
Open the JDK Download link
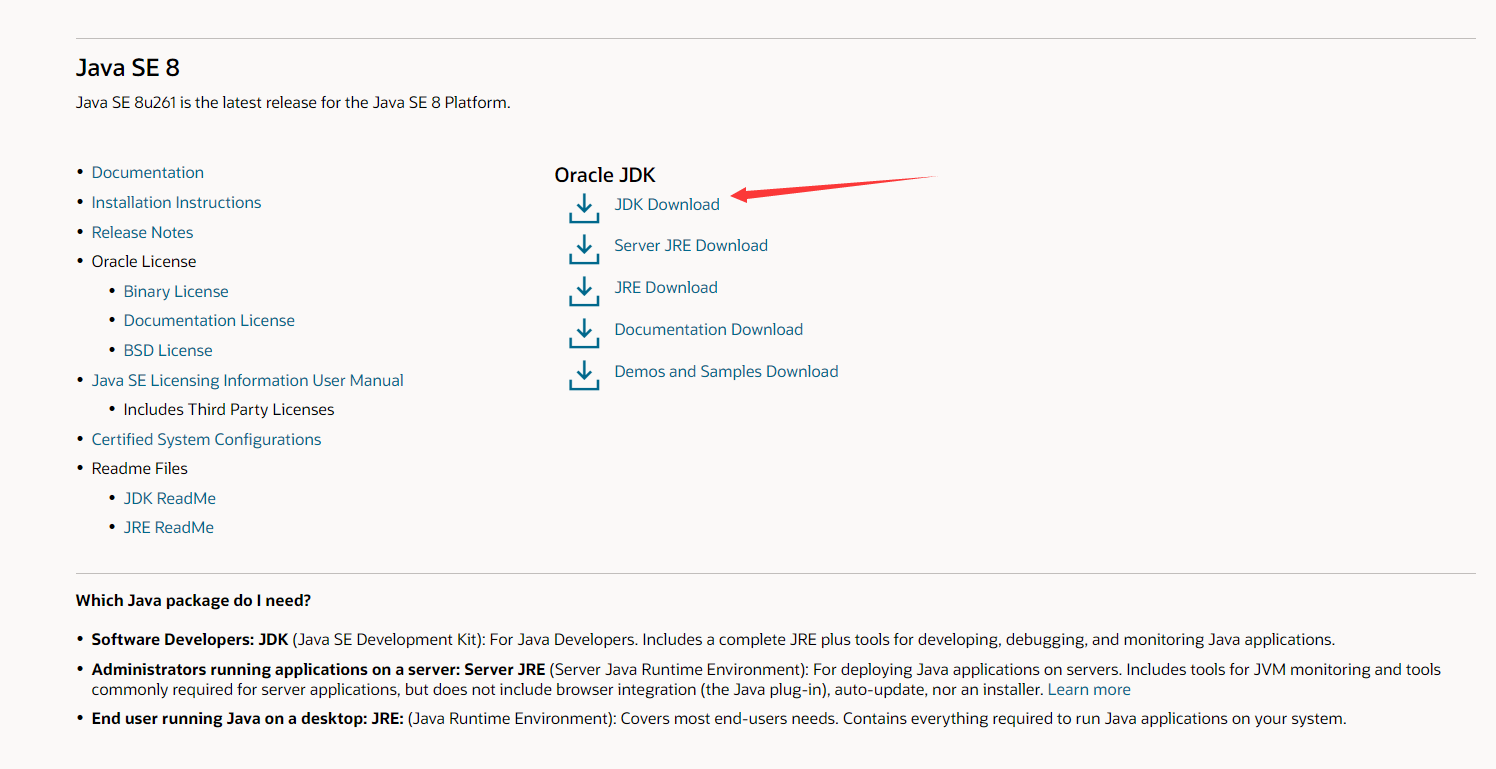pyautogui.click(x=667, y=204)
